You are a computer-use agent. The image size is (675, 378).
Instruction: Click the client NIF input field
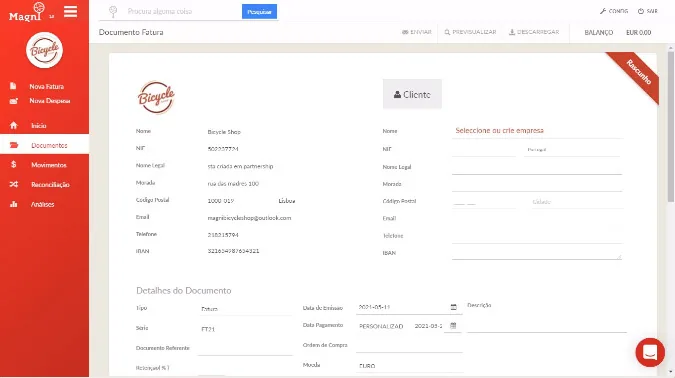coord(484,150)
